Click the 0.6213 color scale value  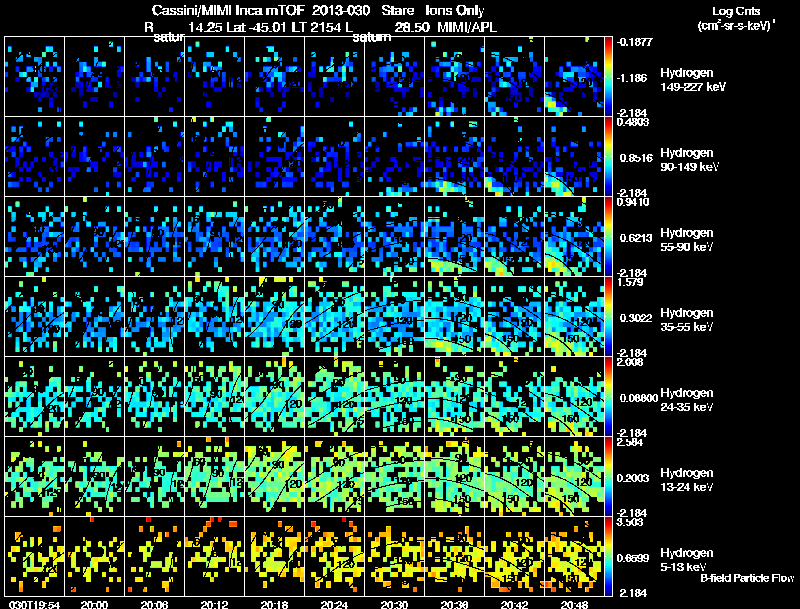pos(636,238)
